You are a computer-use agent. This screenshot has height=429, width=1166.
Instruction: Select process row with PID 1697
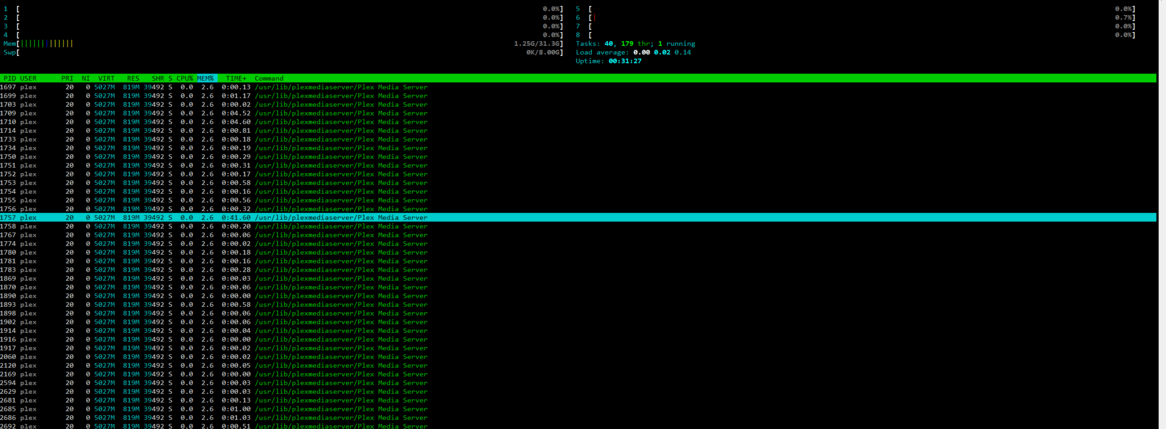point(579,87)
